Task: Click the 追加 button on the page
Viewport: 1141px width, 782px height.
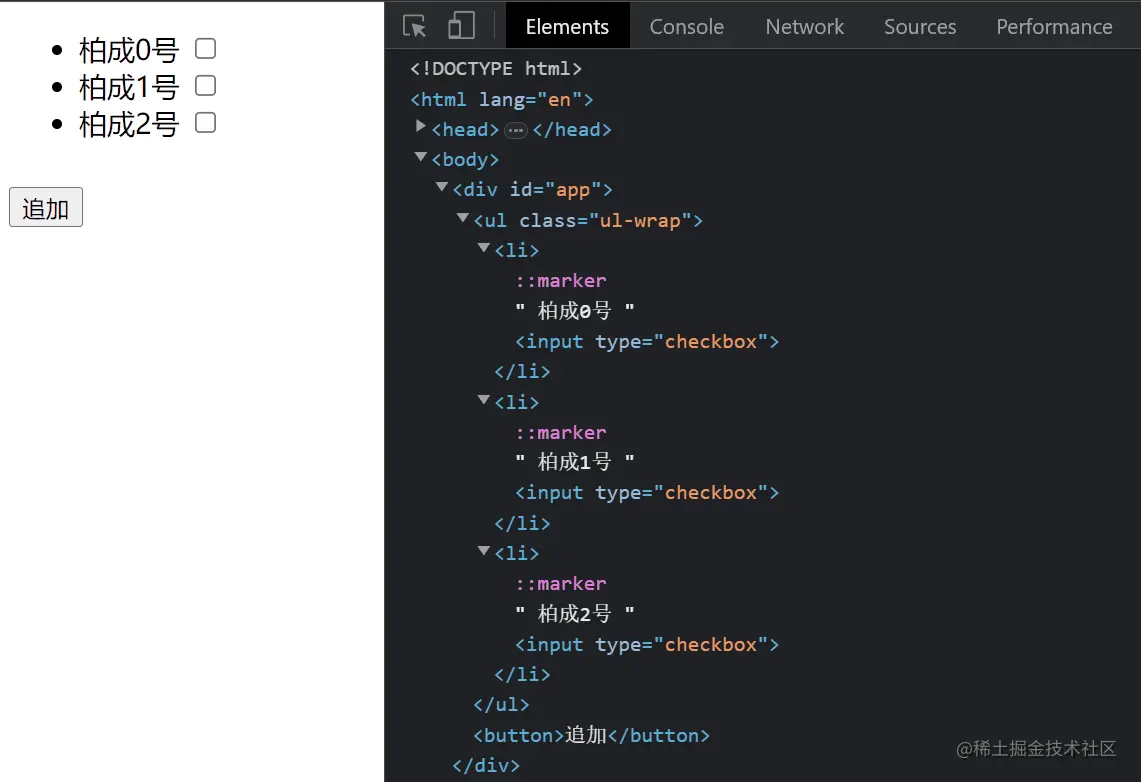Action: (46, 207)
